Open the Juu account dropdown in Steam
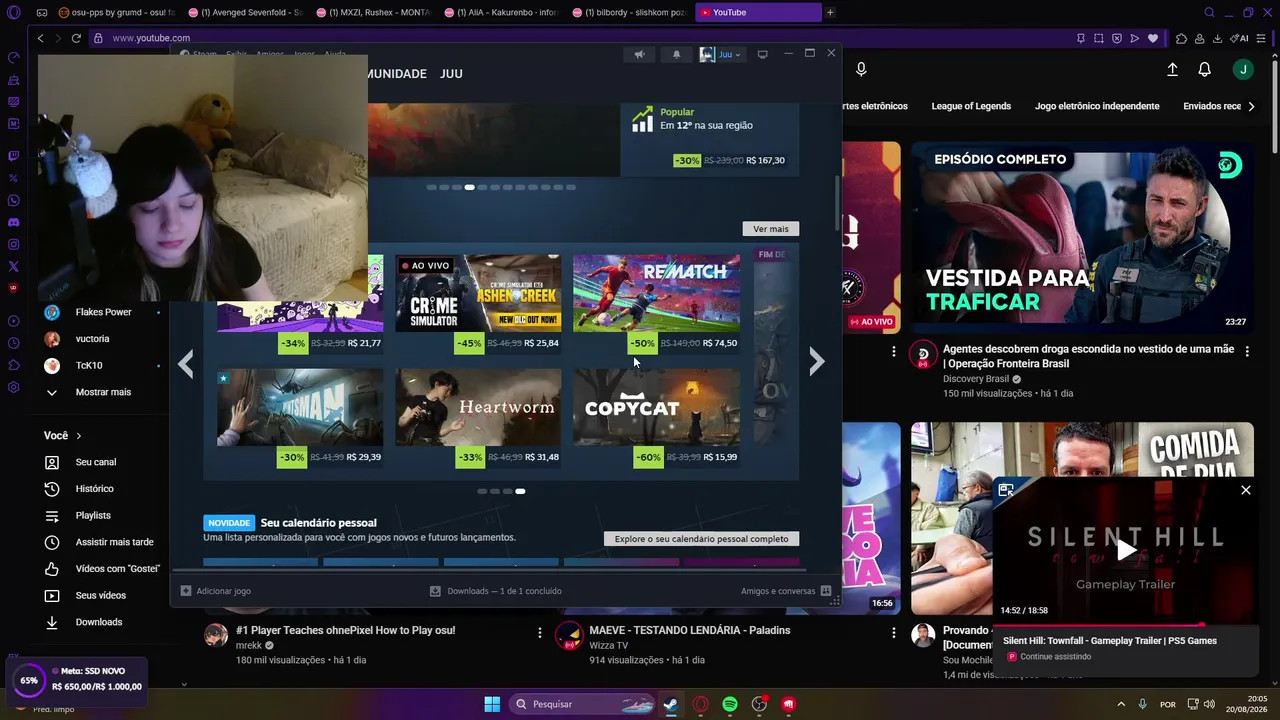 (721, 54)
